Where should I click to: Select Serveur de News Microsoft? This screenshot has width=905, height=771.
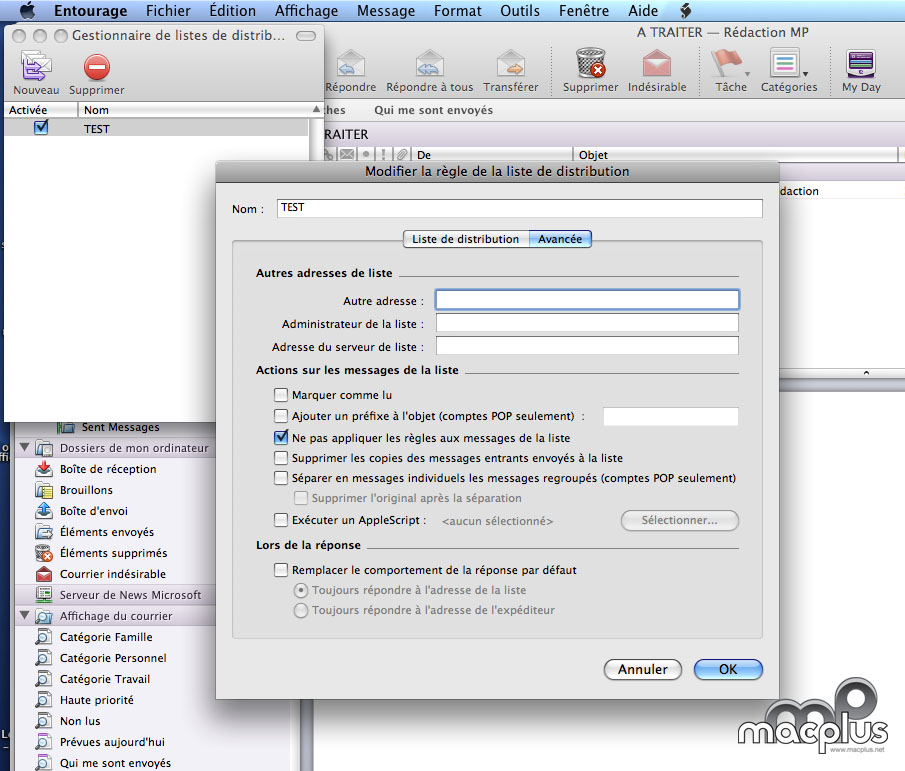130,595
